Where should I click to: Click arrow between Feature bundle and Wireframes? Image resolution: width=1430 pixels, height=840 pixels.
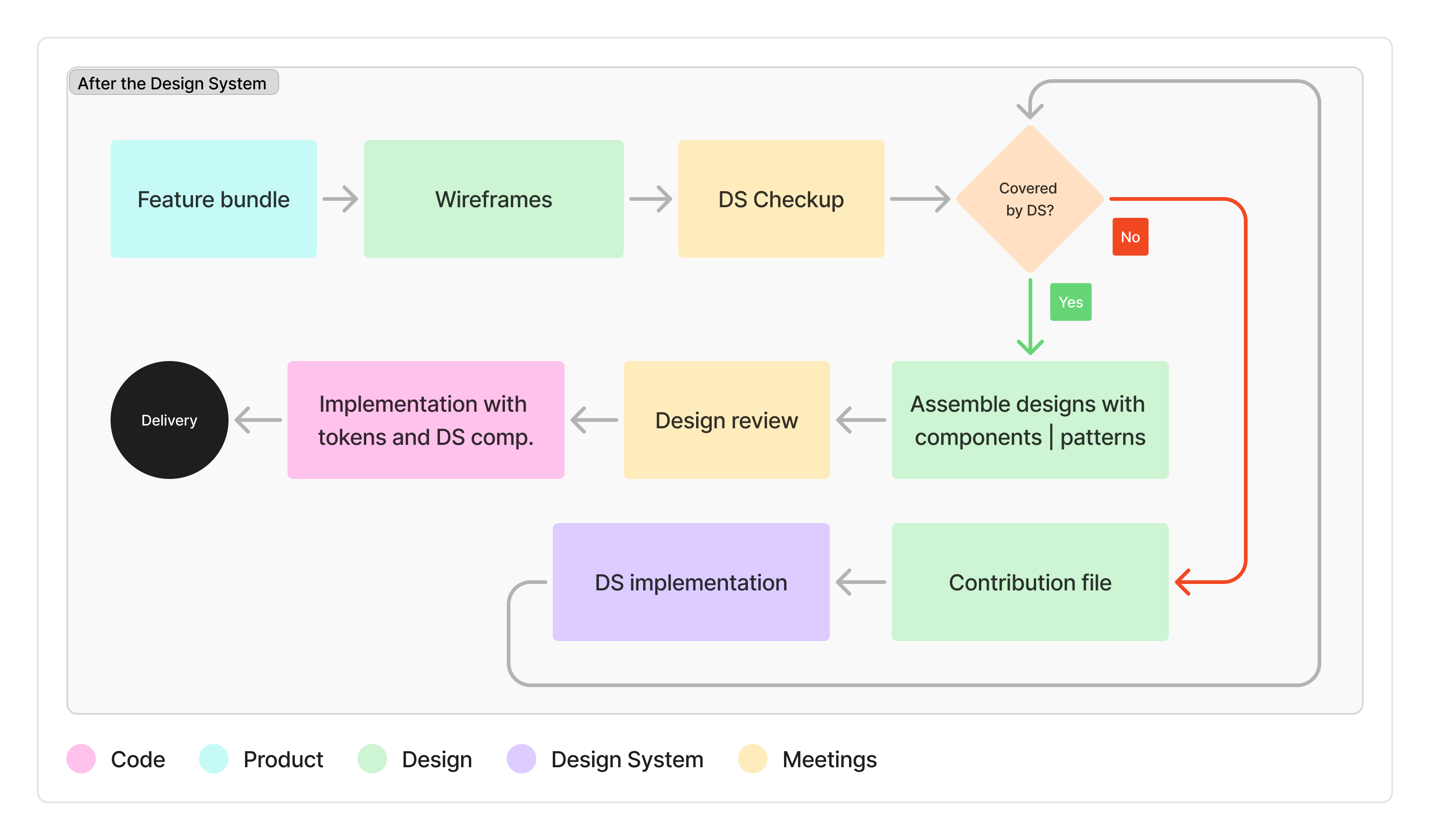tap(340, 199)
